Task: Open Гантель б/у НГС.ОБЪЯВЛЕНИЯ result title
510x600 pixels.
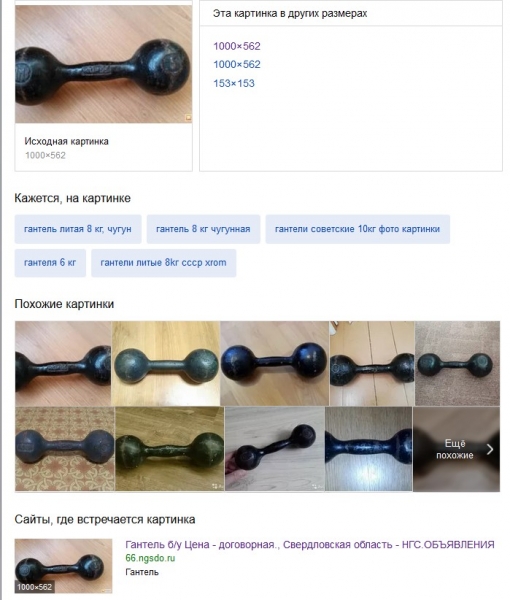Action: (x=310, y=545)
